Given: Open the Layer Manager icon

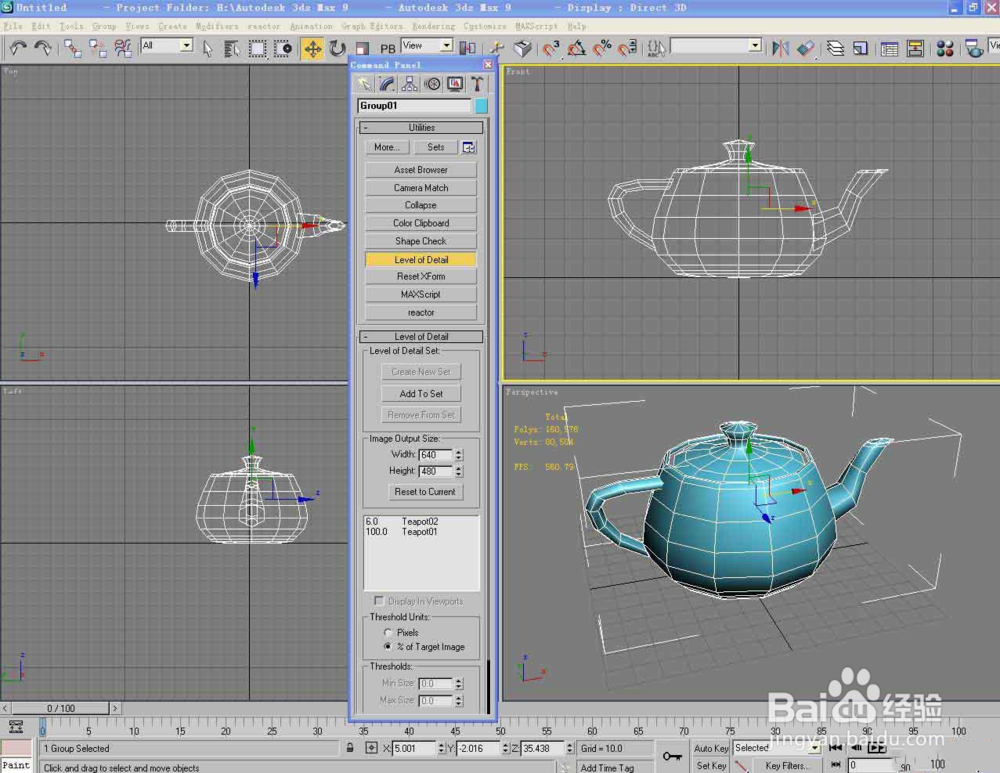Looking at the screenshot, I should point(835,48).
